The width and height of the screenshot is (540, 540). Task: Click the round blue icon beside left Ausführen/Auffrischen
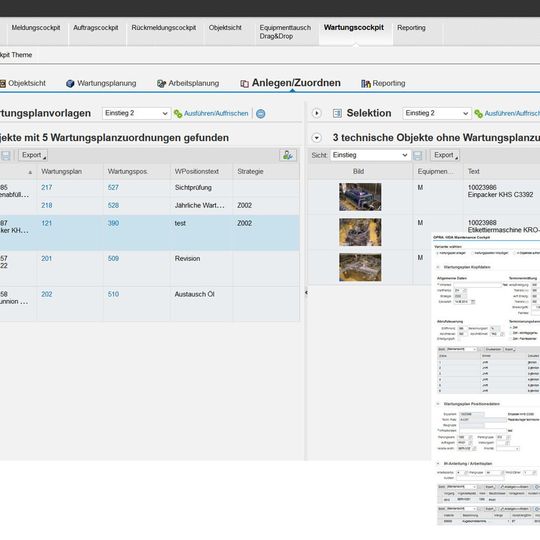coord(261,113)
